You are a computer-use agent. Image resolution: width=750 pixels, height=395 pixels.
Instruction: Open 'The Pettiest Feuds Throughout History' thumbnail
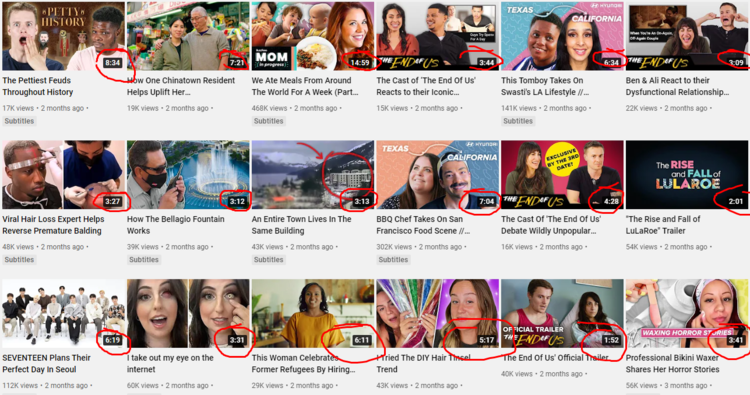point(63,36)
